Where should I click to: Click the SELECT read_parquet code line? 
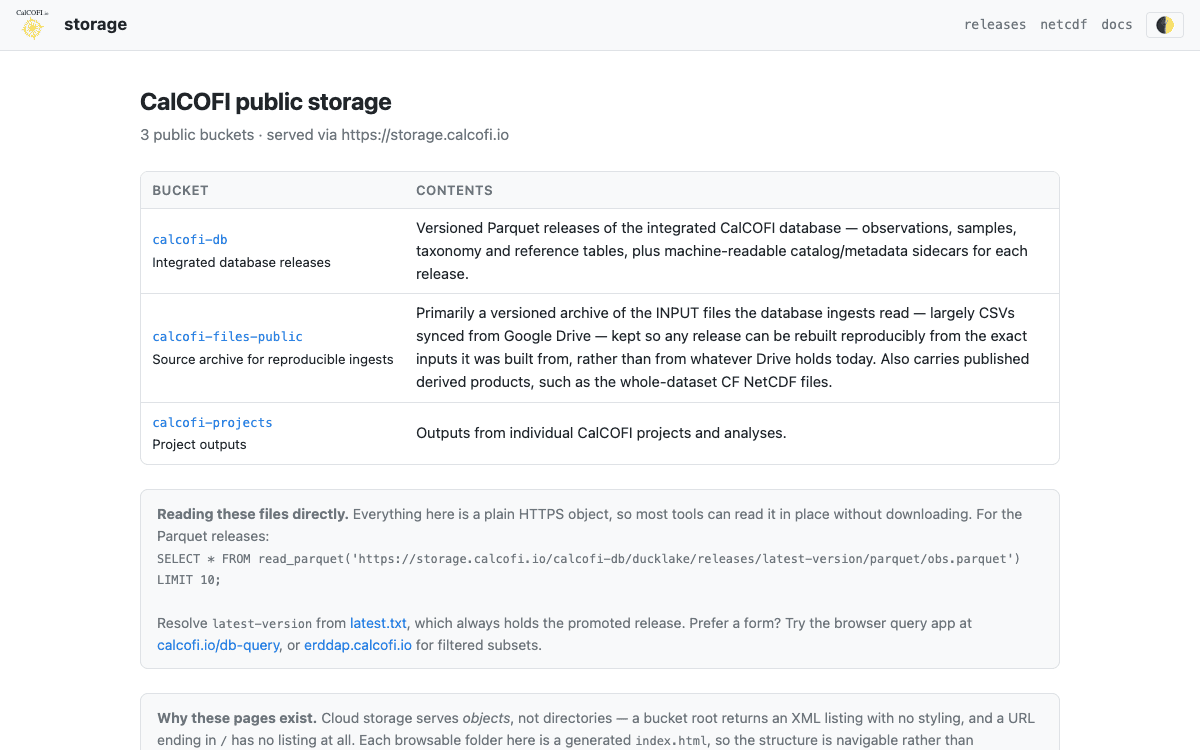[589, 559]
